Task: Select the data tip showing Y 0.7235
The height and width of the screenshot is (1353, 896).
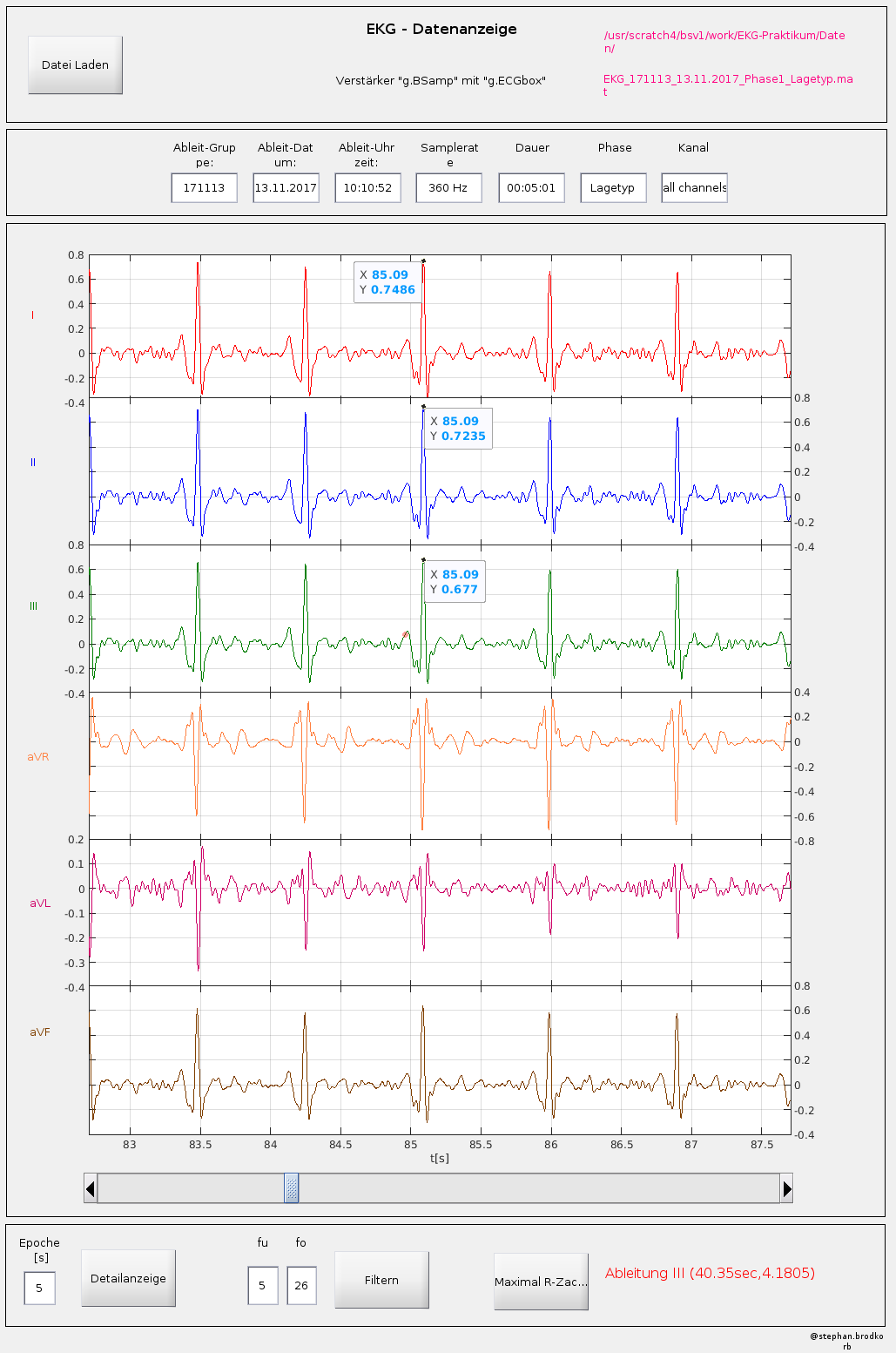Action: [458, 429]
